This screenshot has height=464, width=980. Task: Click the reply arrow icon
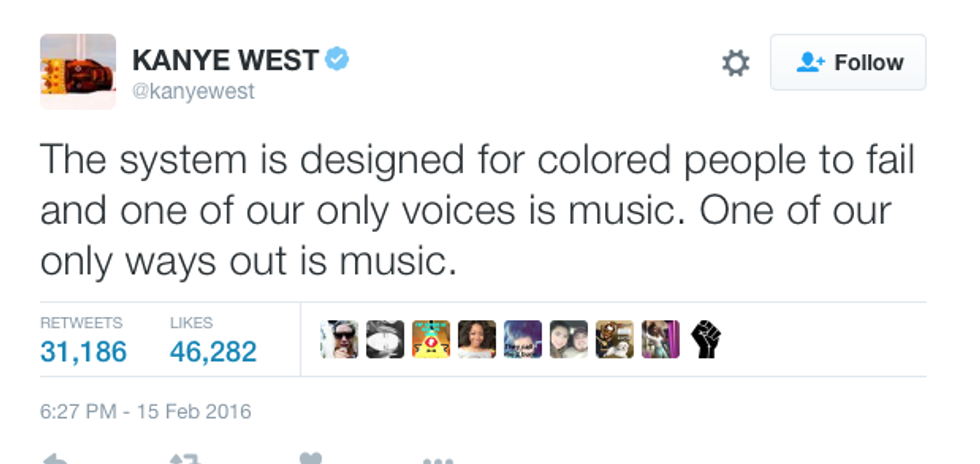click(x=55, y=459)
